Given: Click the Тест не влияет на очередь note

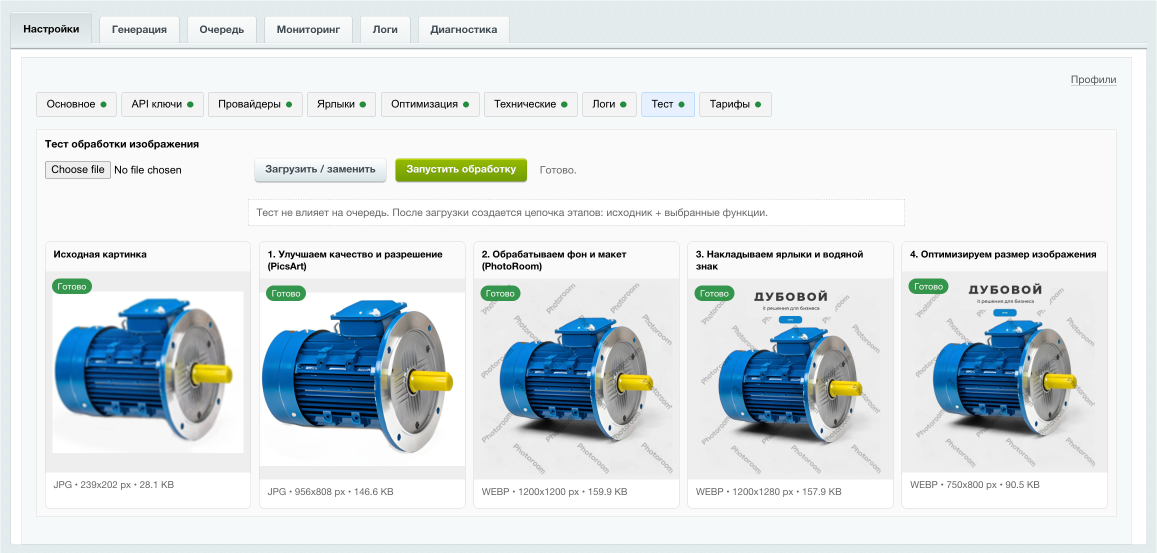Looking at the screenshot, I should click(576, 213).
